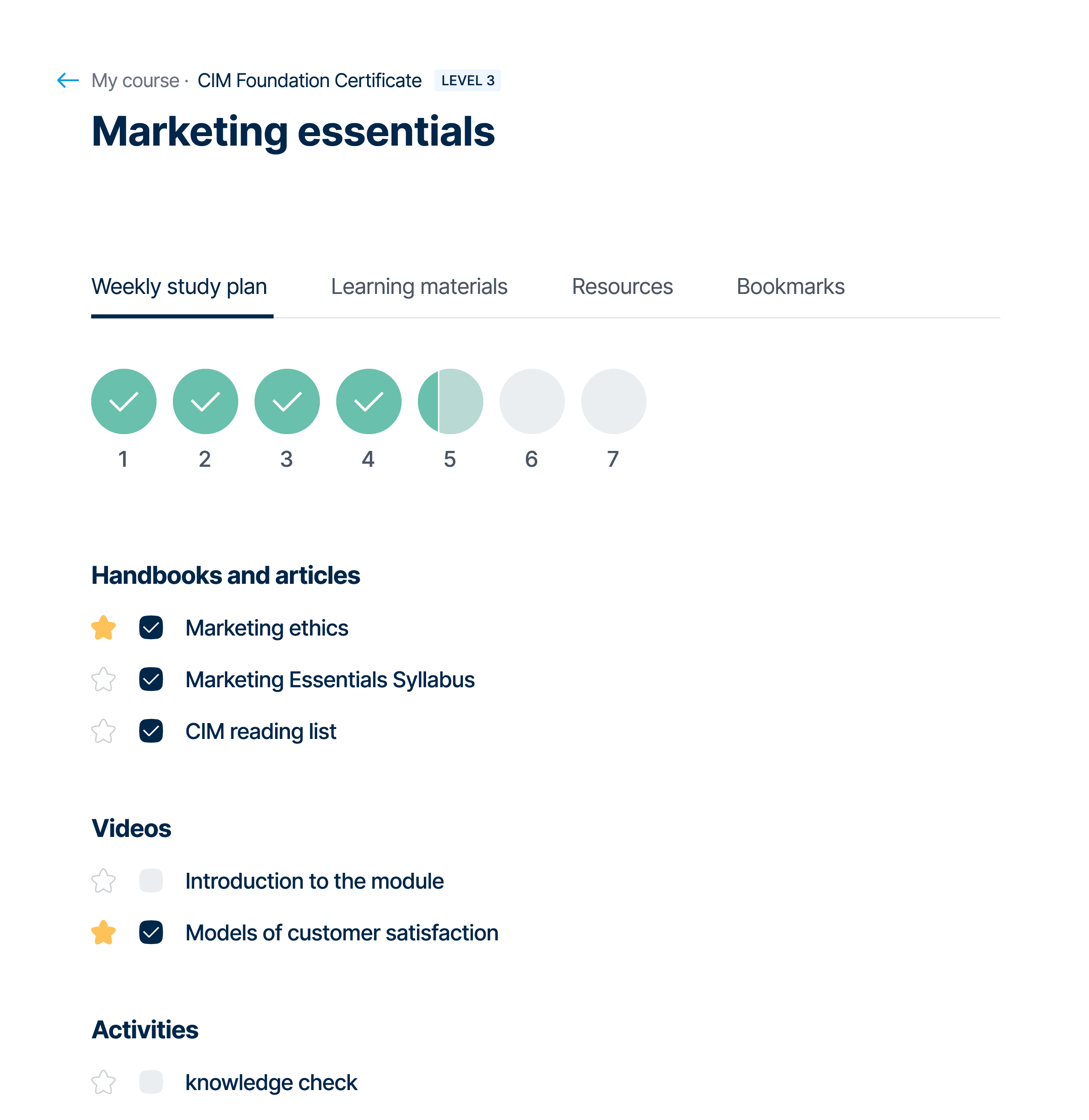1089x1120 pixels.
Task: Switch to the Learning materials tab
Action: 419,286
